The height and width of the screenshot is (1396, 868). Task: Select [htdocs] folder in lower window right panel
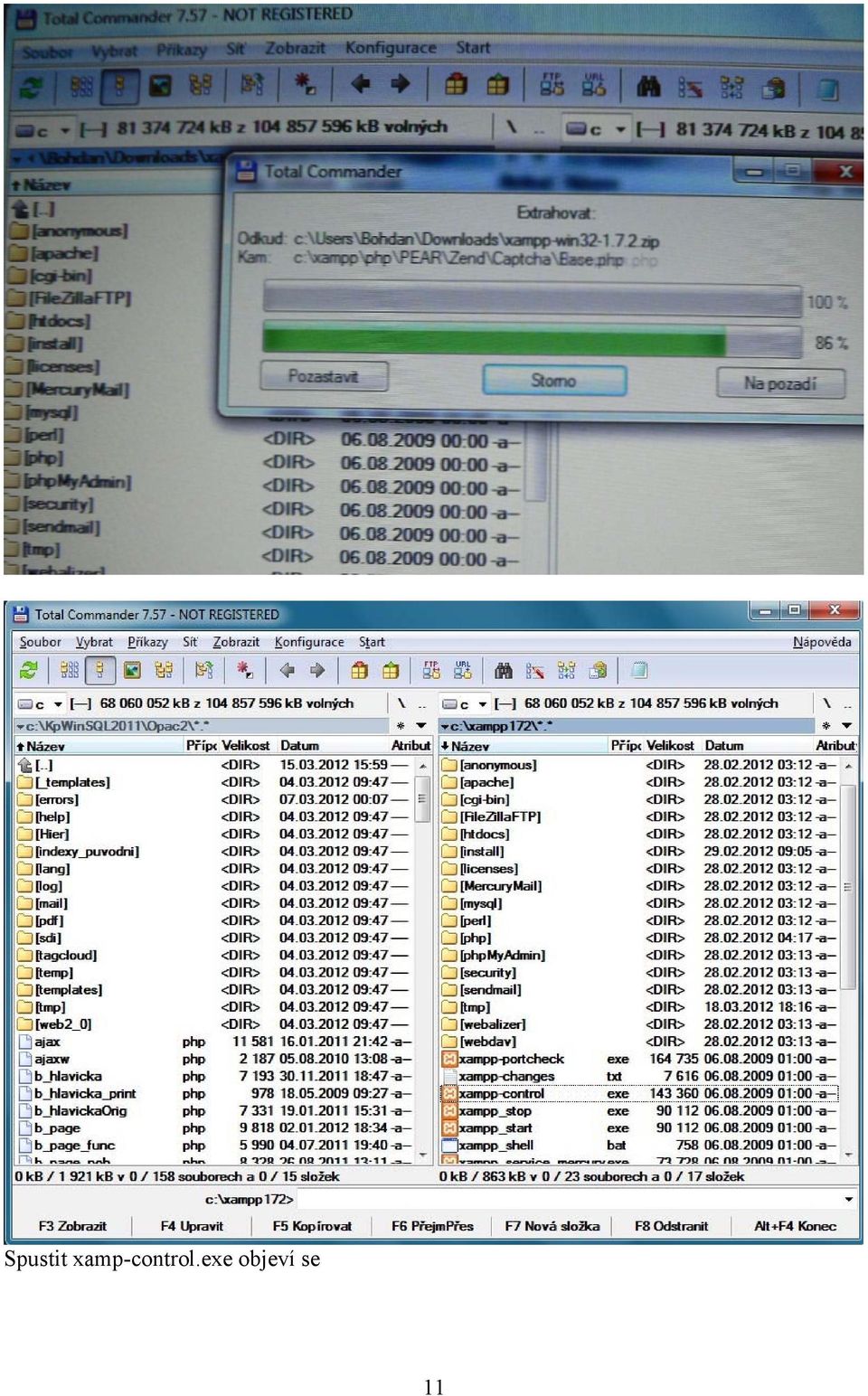pyautogui.click(x=638, y=834)
